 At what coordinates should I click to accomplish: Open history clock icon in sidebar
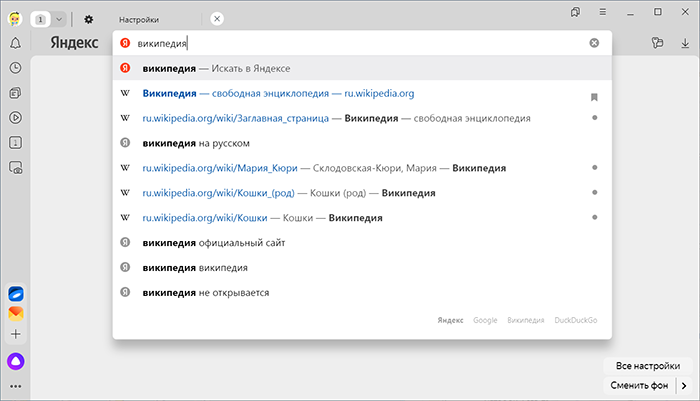coord(16,68)
